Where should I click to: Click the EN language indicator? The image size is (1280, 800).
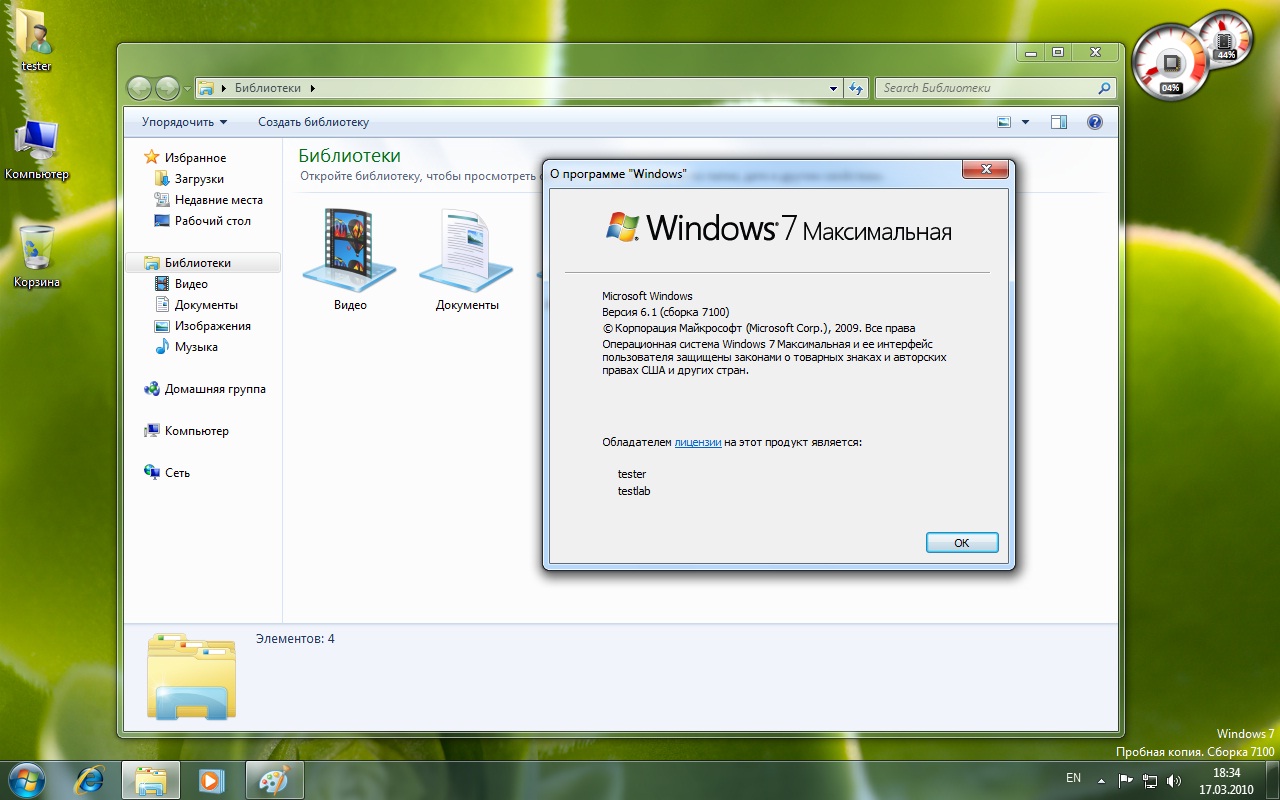click(1073, 778)
